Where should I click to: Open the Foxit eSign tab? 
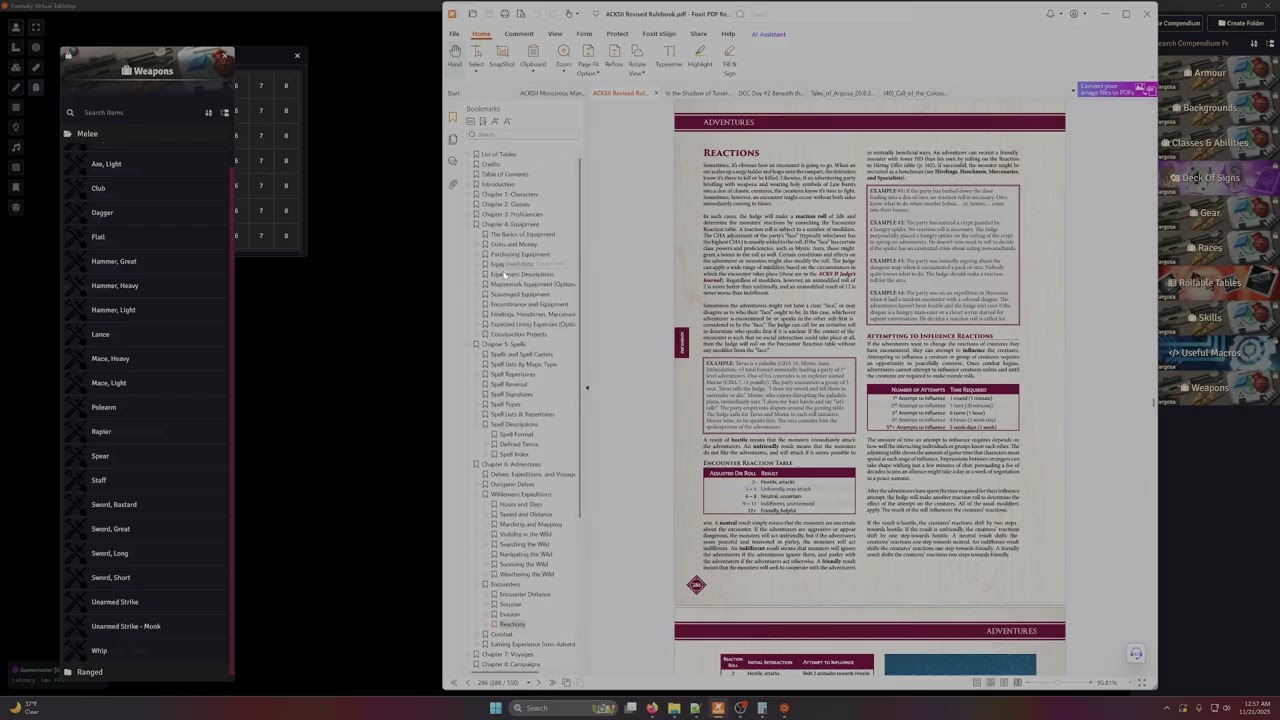click(x=659, y=34)
